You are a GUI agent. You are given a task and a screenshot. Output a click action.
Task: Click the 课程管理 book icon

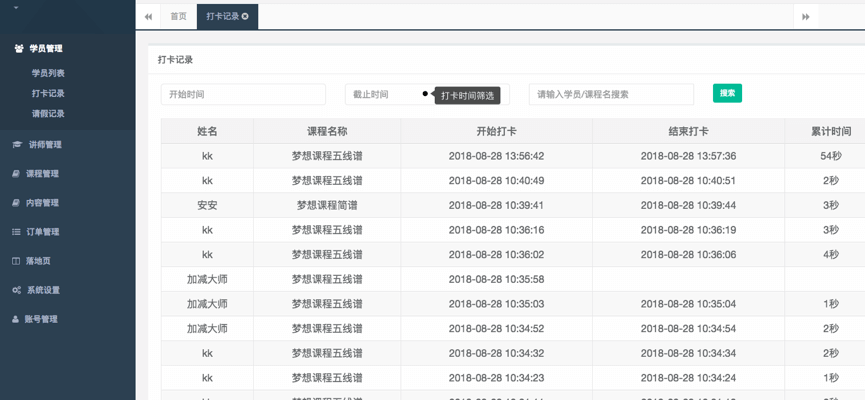click(x=16, y=174)
